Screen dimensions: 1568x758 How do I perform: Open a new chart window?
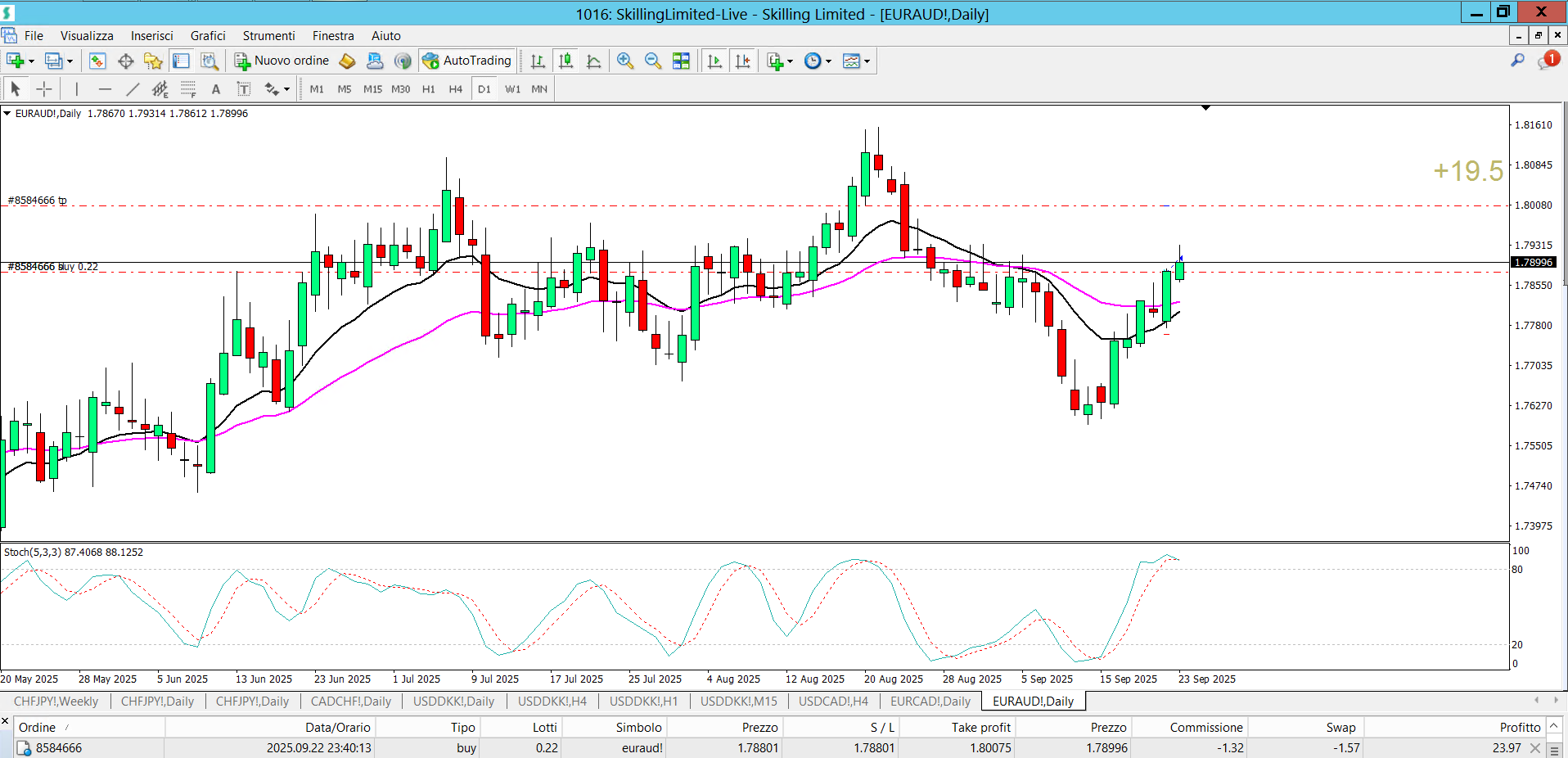click(14, 61)
